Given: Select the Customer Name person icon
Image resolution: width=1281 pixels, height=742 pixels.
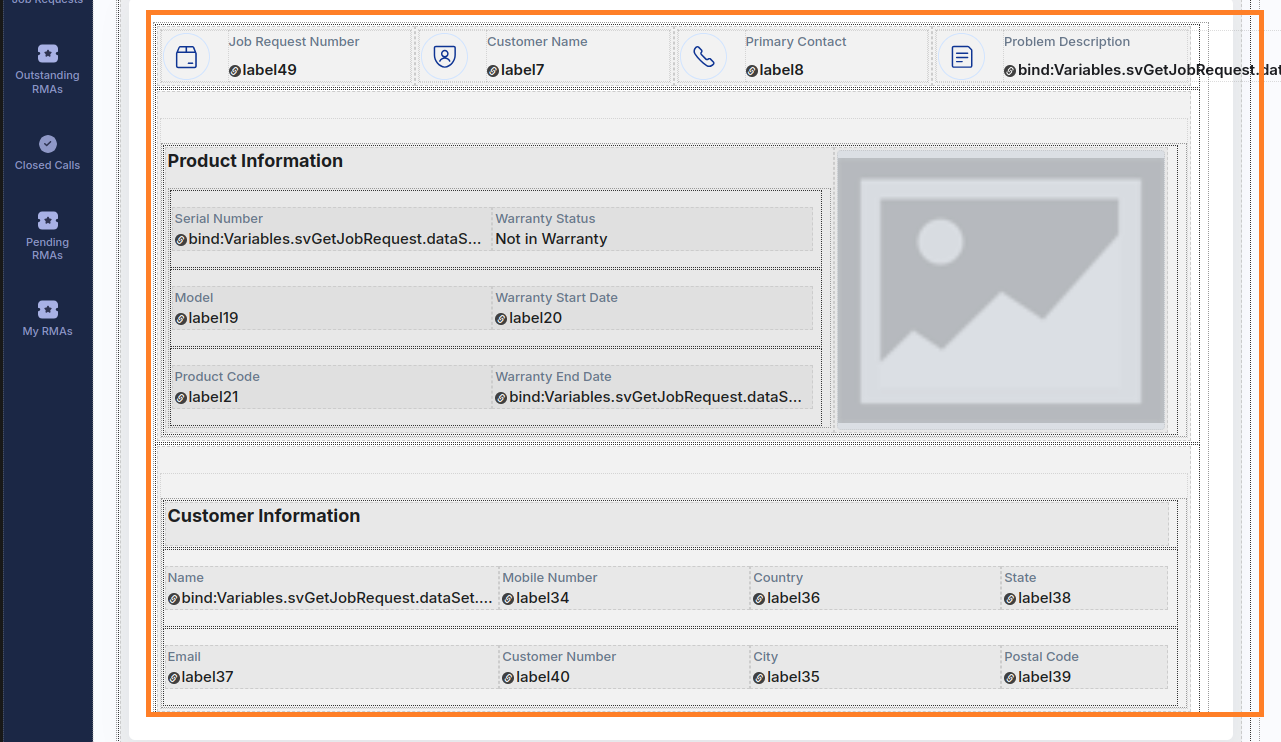Looking at the screenshot, I should click(444, 57).
